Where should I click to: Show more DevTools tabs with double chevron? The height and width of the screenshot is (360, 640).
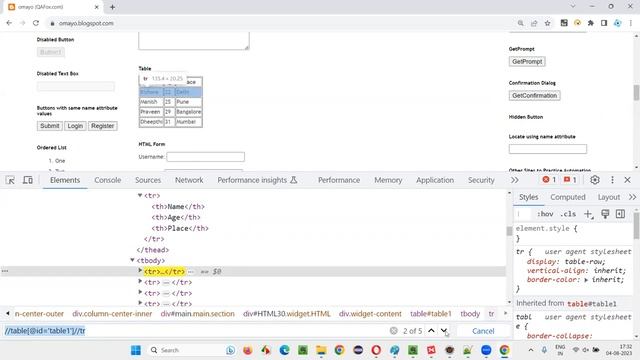[515, 180]
